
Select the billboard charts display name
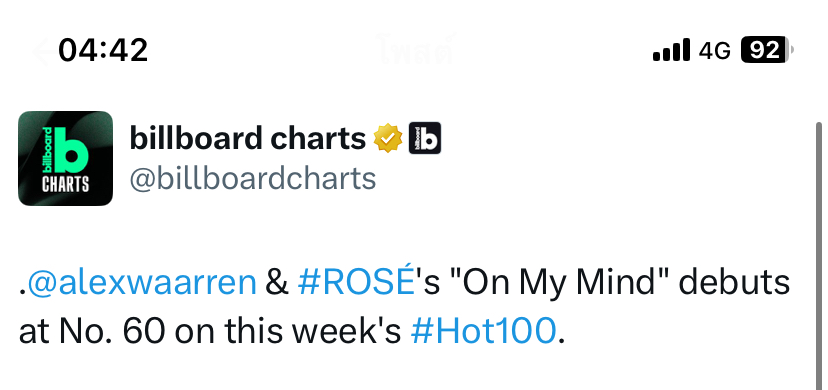pos(248,138)
